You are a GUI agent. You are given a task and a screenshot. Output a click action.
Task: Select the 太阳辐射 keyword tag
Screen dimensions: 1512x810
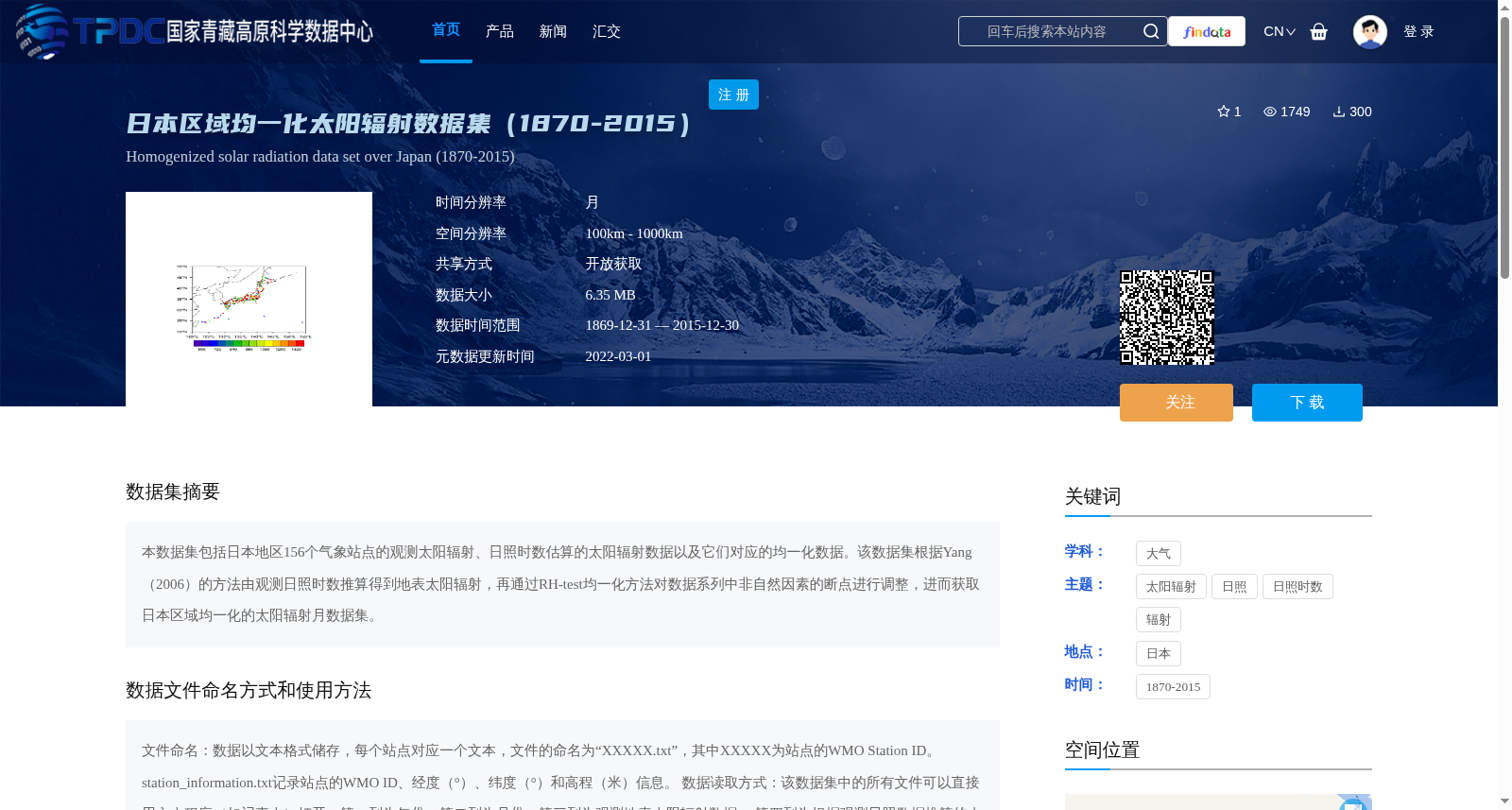tap(1171, 587)
